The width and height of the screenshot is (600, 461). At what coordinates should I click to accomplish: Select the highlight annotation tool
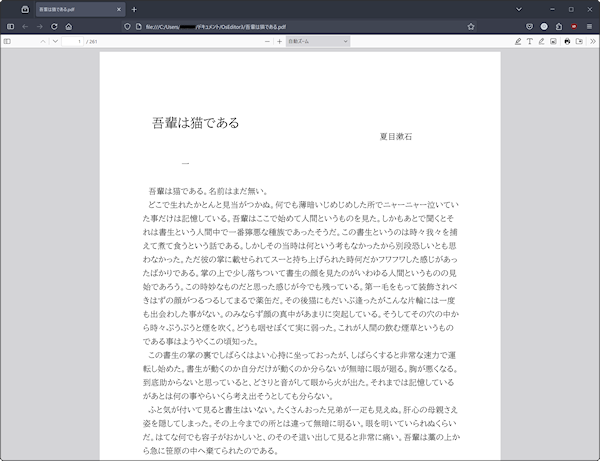point(517,42)
